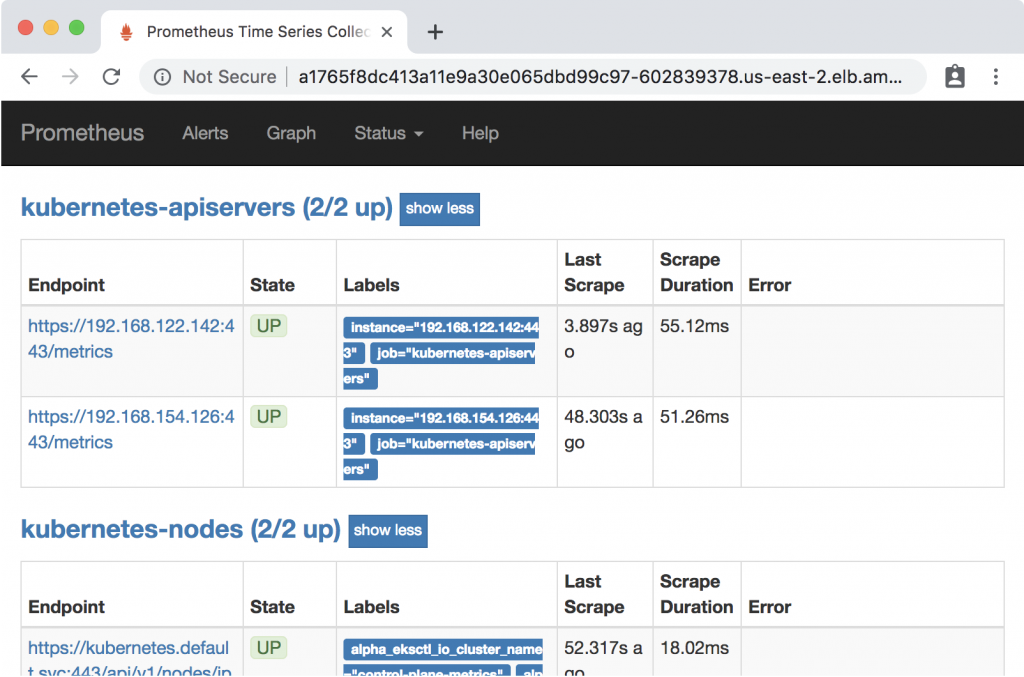Expand the Status dropdown menu
Viewport: 1024px width, 677px height.
(389, 133)
